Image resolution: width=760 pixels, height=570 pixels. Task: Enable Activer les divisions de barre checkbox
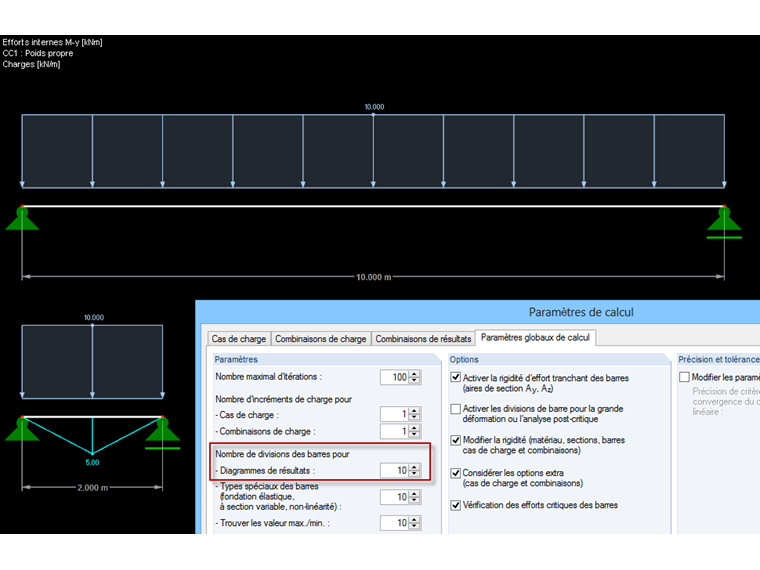coord(456,409)
